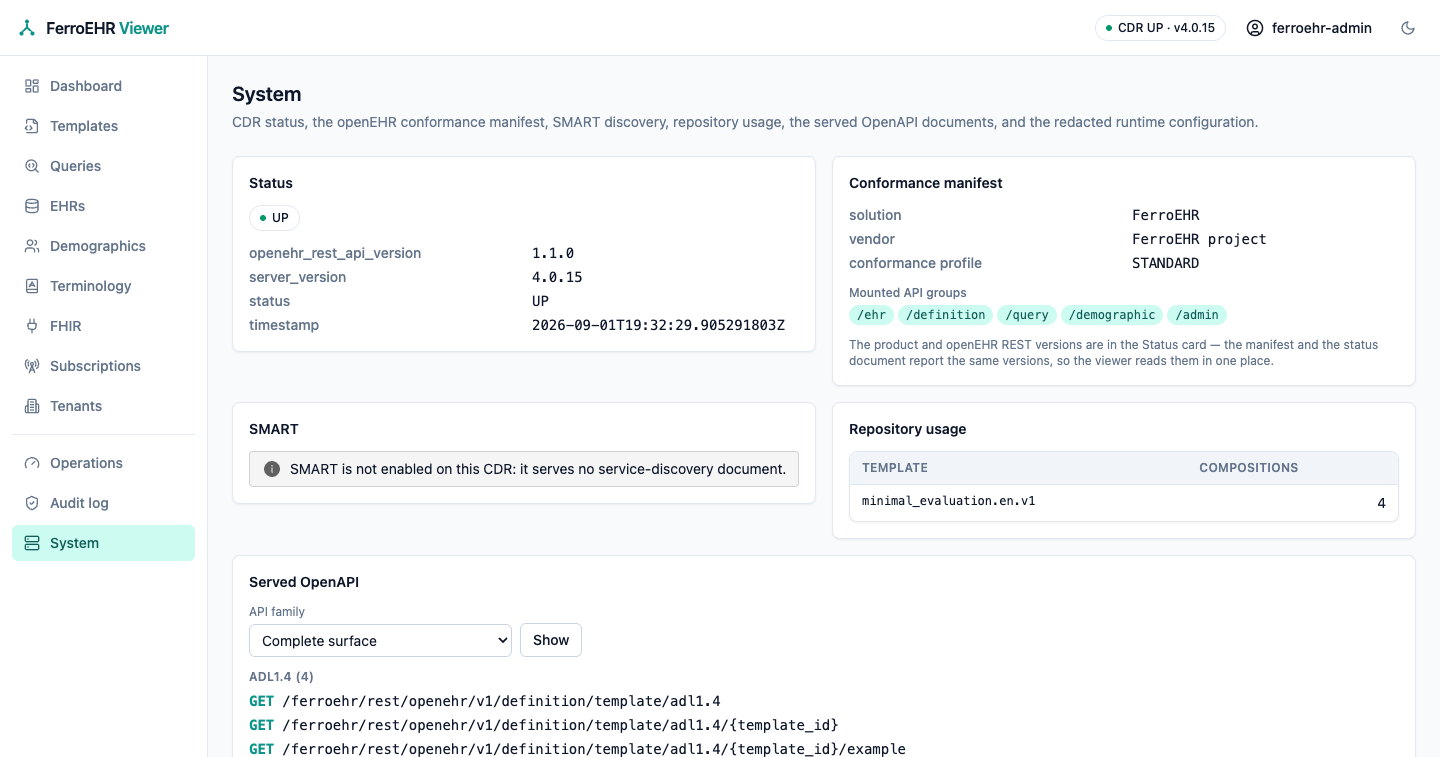This screenshot has height=757, width=1440.
Task: Click the Mounted API groups label
Action: click(908, 293)
